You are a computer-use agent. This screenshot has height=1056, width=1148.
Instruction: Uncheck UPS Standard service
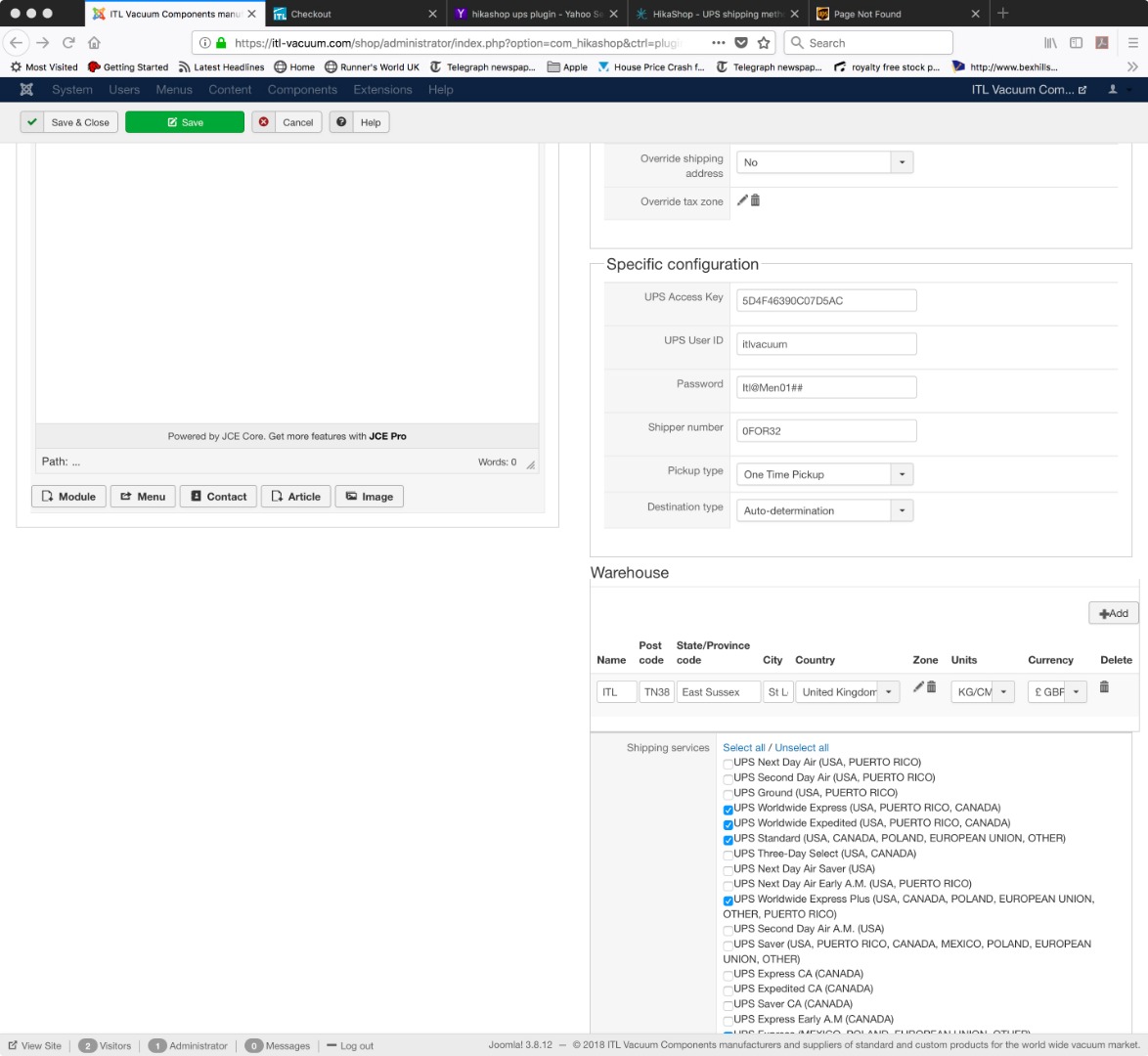coord(728,840)
